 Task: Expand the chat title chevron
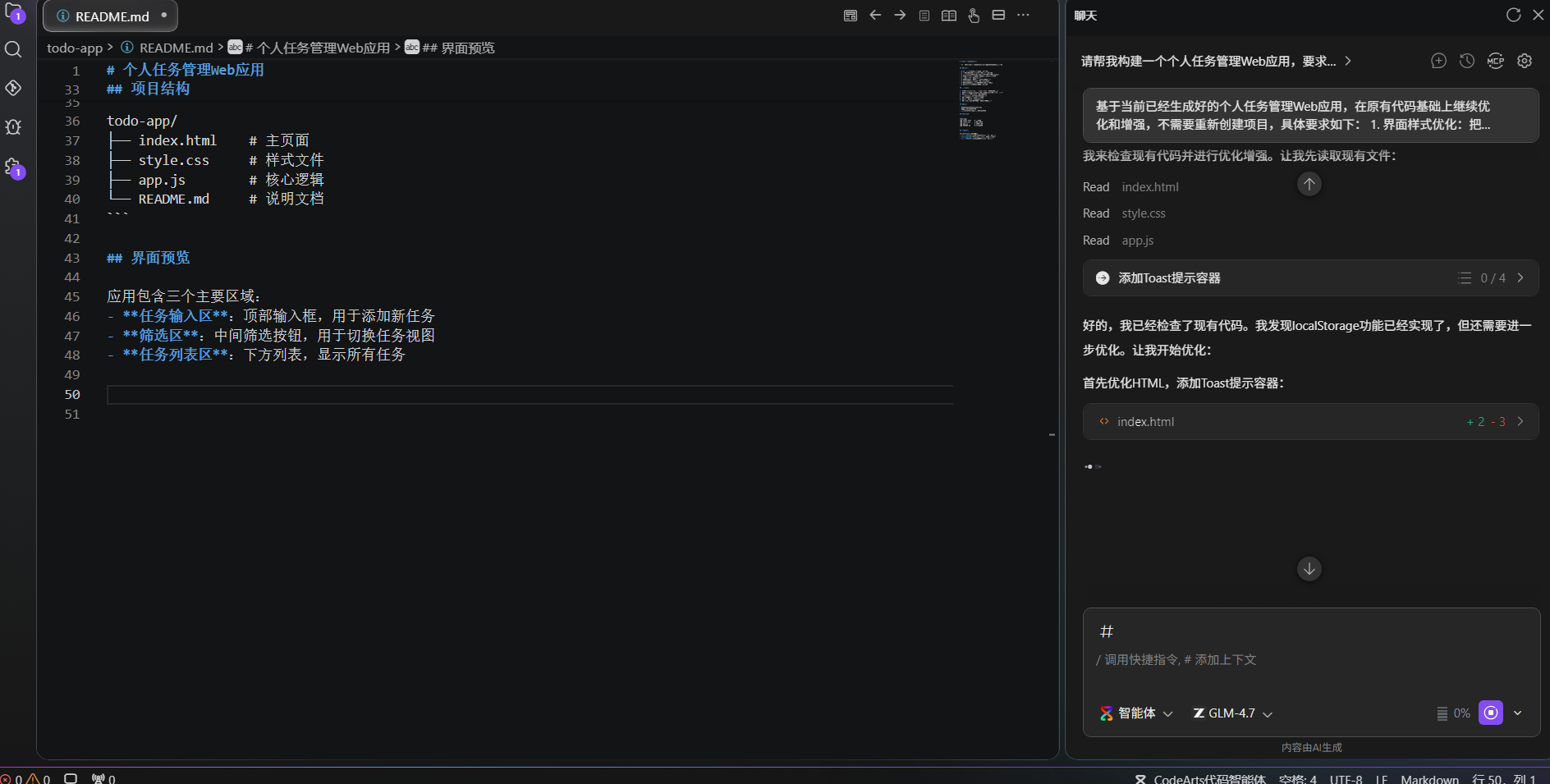coord(1348,61)
